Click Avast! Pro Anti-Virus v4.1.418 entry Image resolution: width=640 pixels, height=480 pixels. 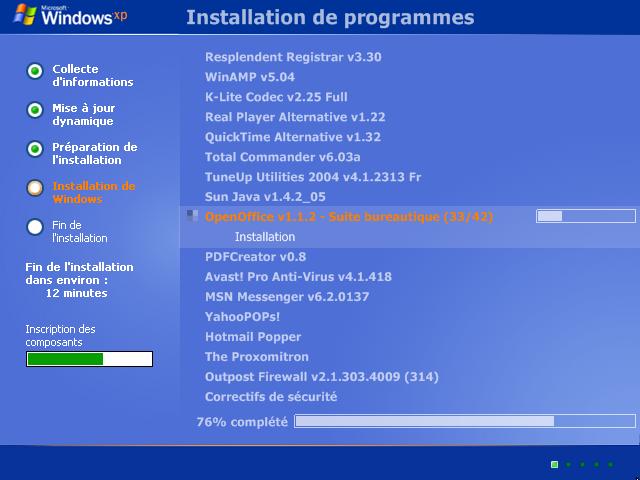point(298,277)
